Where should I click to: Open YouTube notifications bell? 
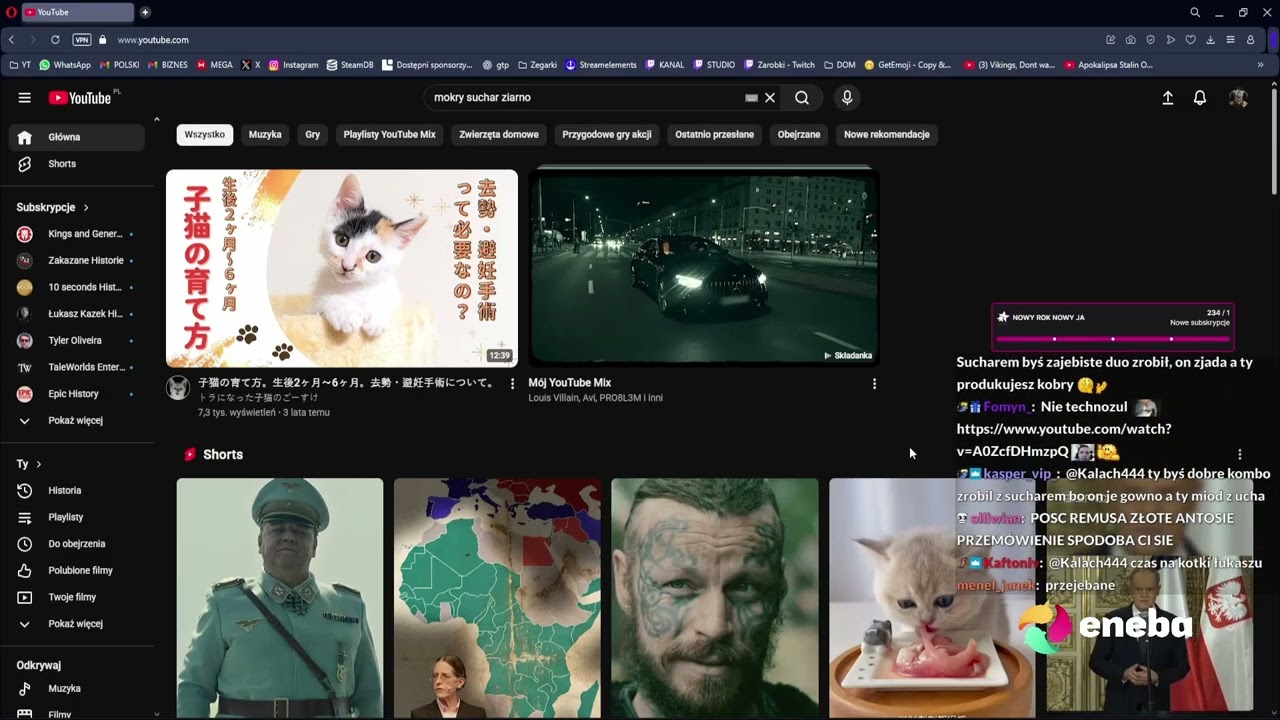[x=1200, y=98]
